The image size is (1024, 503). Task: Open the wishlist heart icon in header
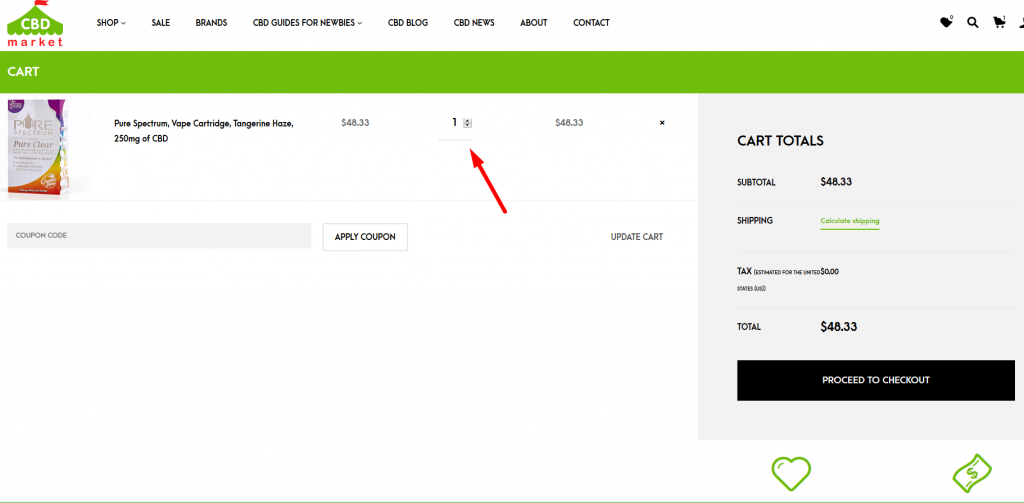coord(946,22)
